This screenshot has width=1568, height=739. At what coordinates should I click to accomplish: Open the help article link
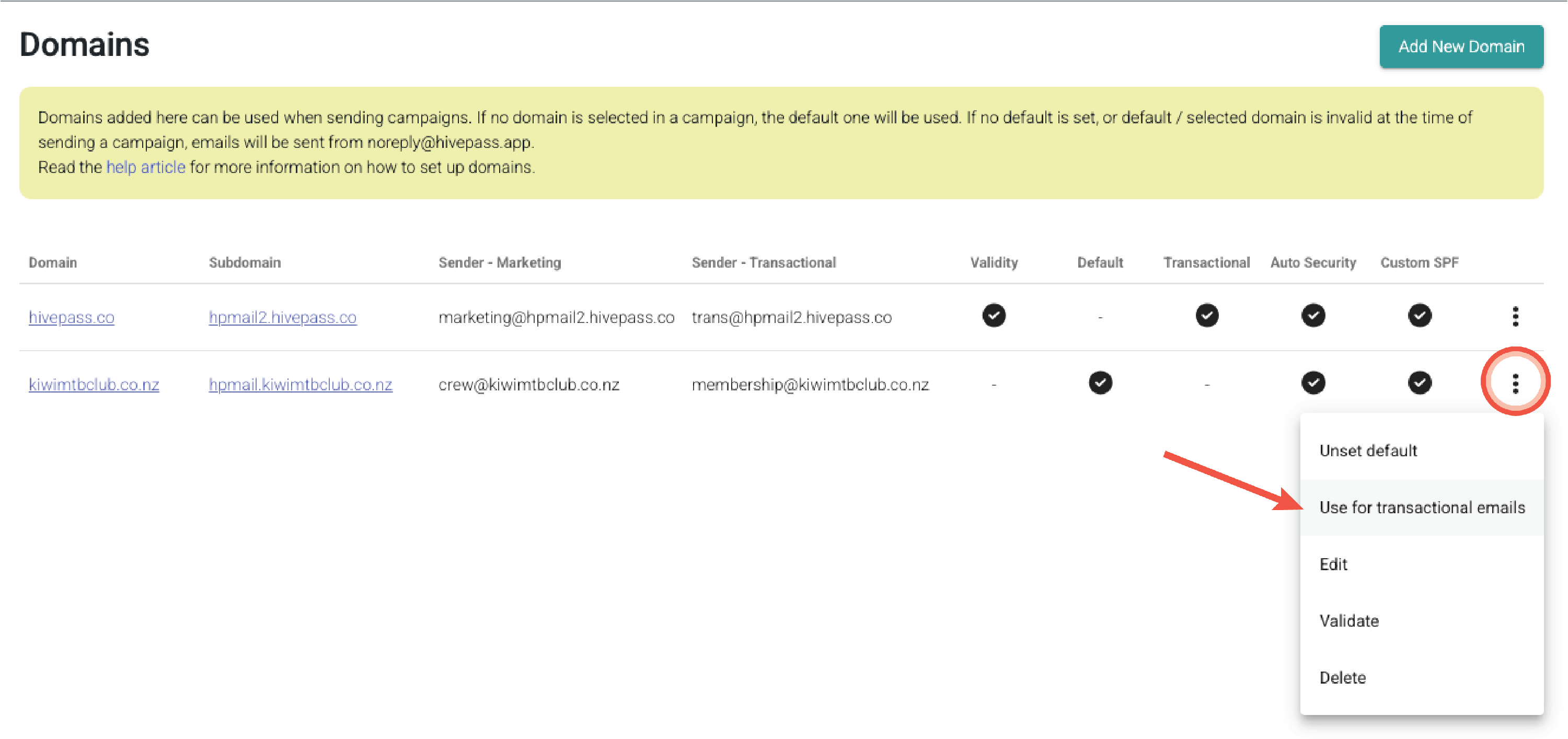click(145, 167)
